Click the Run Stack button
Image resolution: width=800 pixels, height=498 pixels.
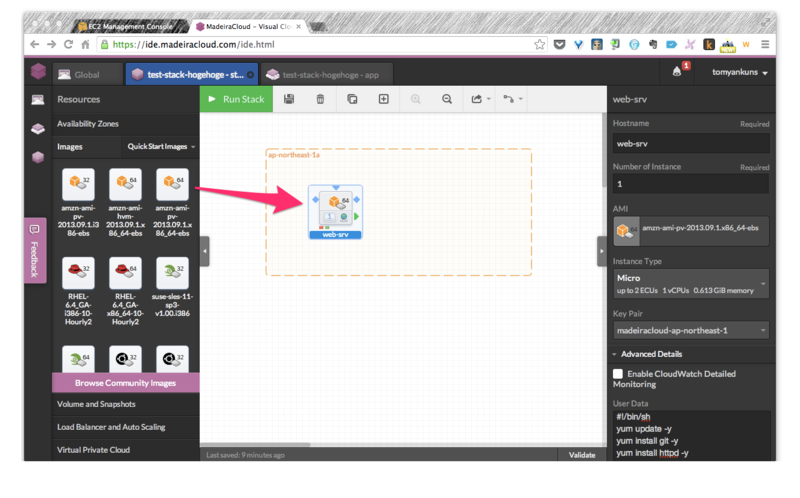click(236, 99)
